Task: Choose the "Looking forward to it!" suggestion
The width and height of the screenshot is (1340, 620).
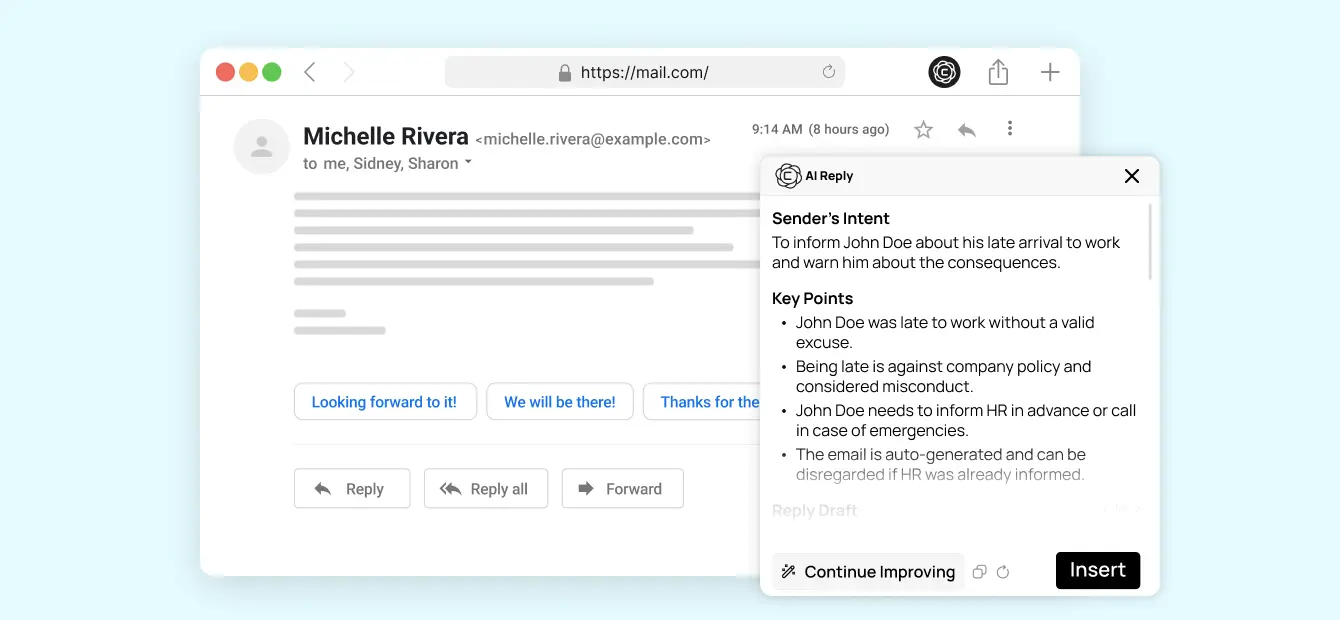Action: coord(384,402)
